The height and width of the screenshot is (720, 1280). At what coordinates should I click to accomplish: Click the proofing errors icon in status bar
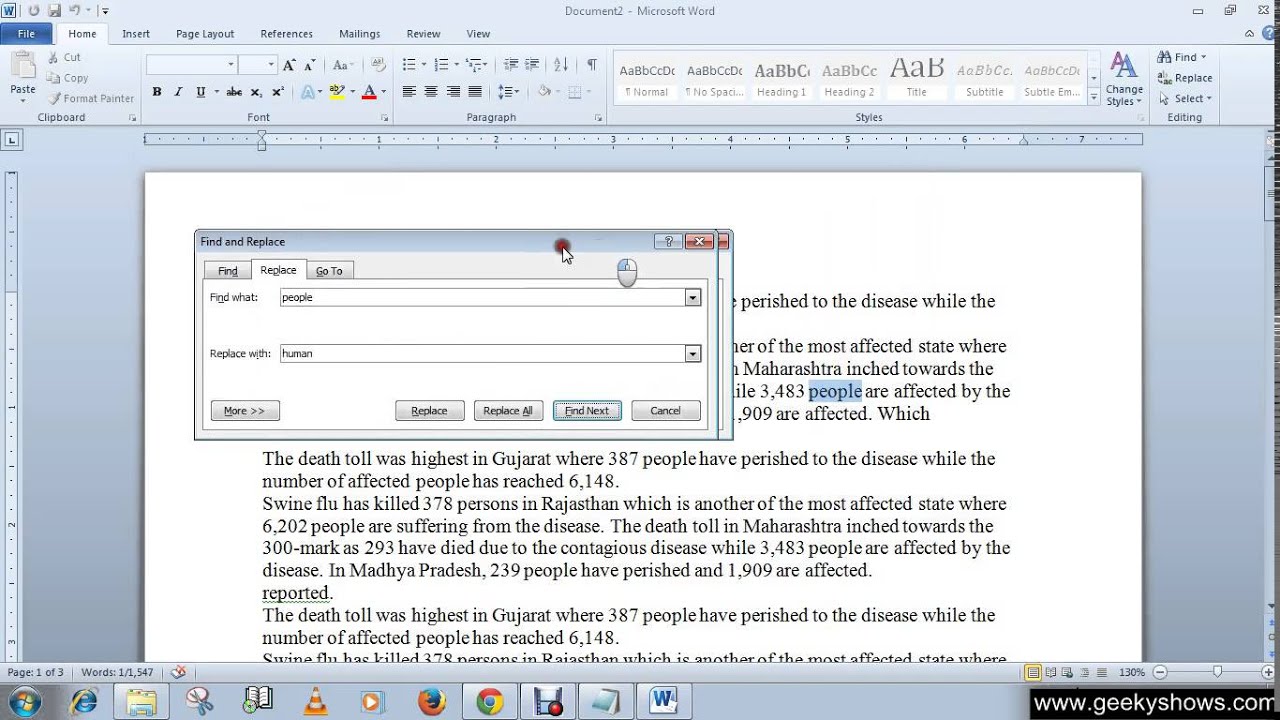click(179, 672)
